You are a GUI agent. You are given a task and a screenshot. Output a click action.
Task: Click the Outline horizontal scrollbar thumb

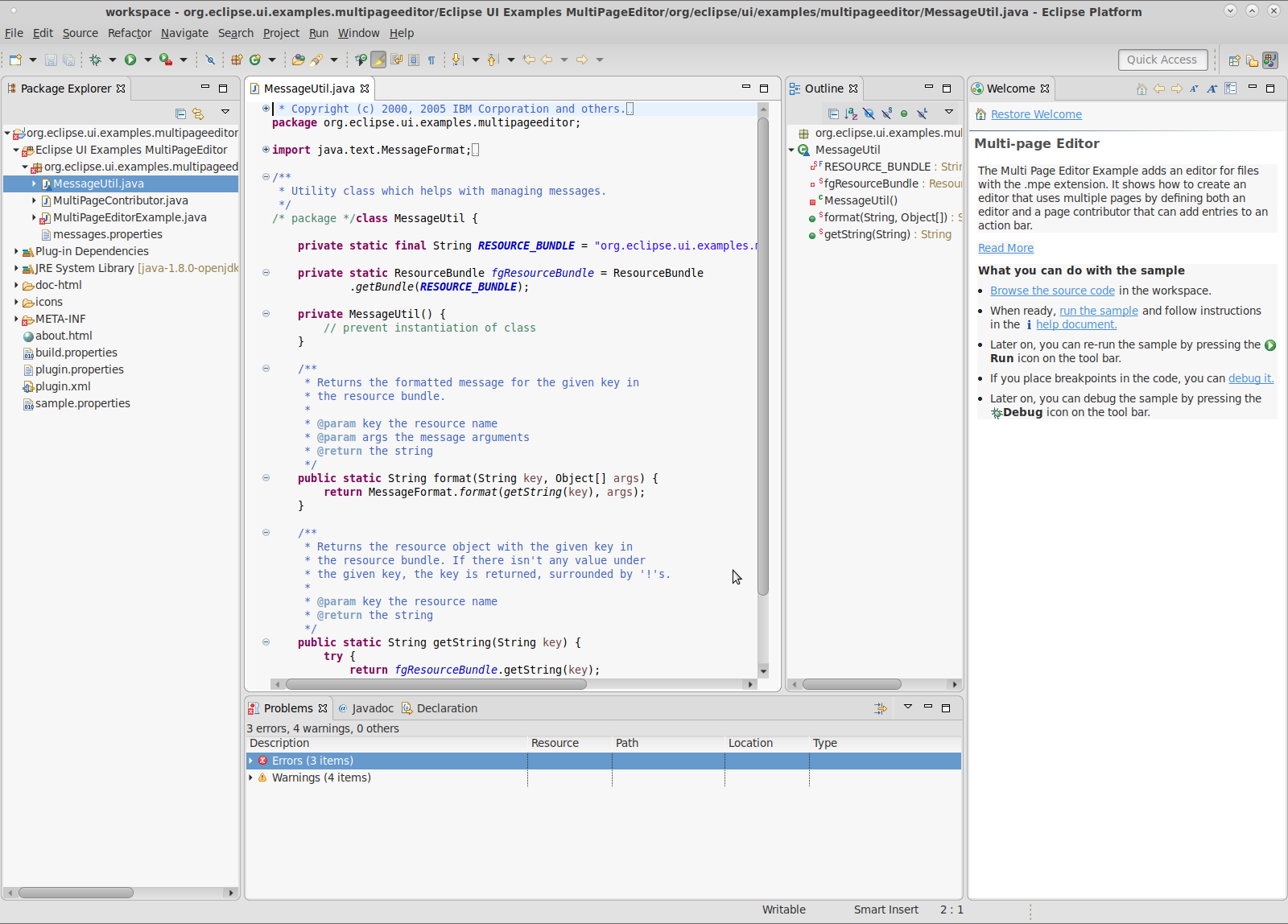tap(852, 684)
